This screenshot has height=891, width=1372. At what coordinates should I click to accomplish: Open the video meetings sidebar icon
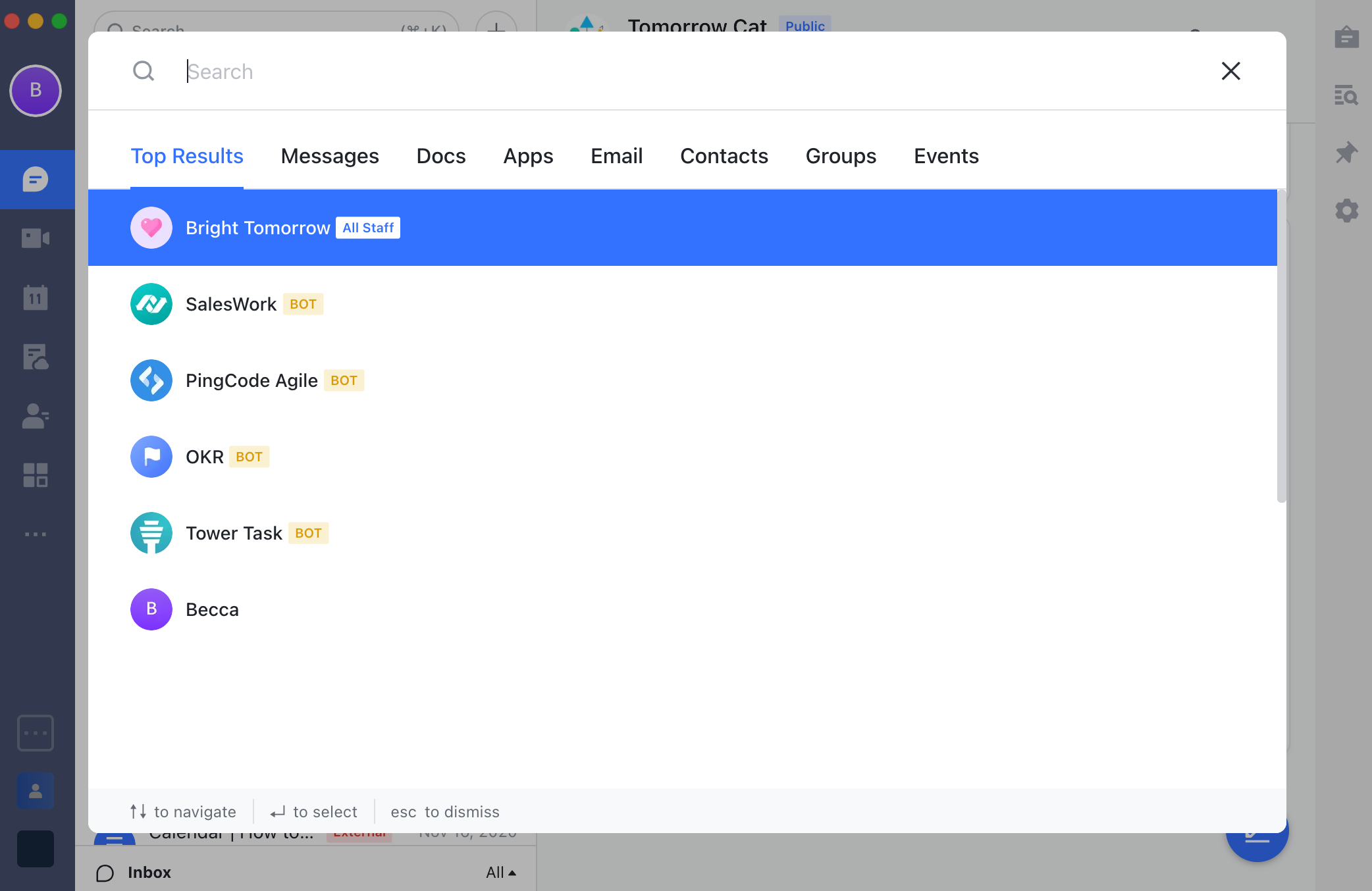[x=36, y=238]
